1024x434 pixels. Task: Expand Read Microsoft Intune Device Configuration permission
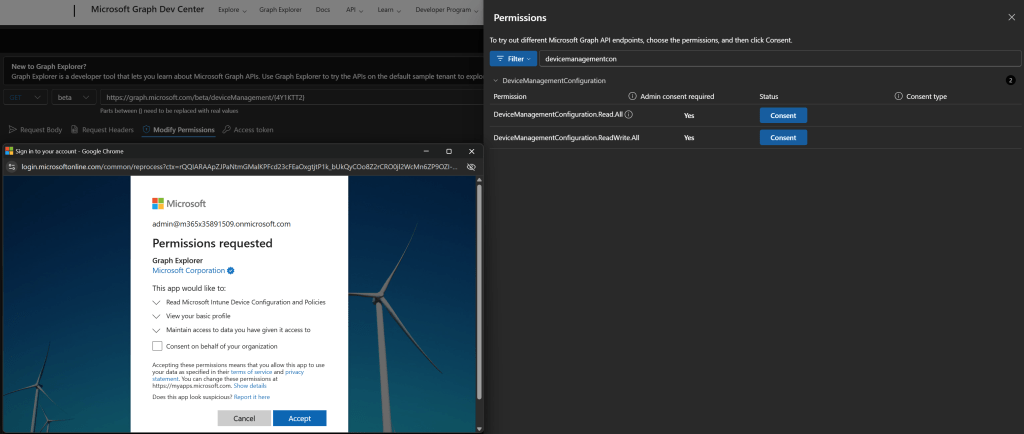[156, 302]
